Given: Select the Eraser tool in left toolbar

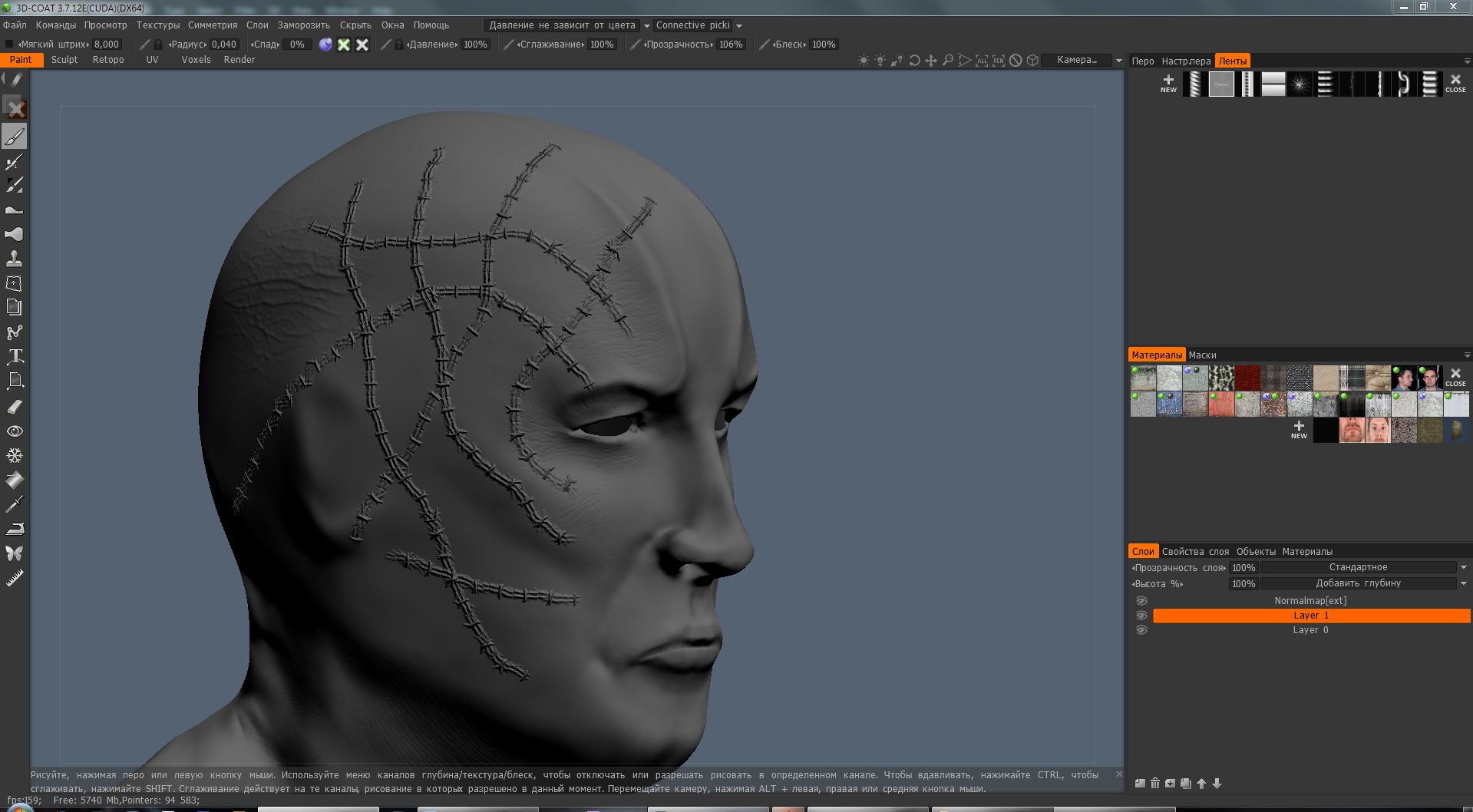Looking at the screenshot, I should coord(15,407).
